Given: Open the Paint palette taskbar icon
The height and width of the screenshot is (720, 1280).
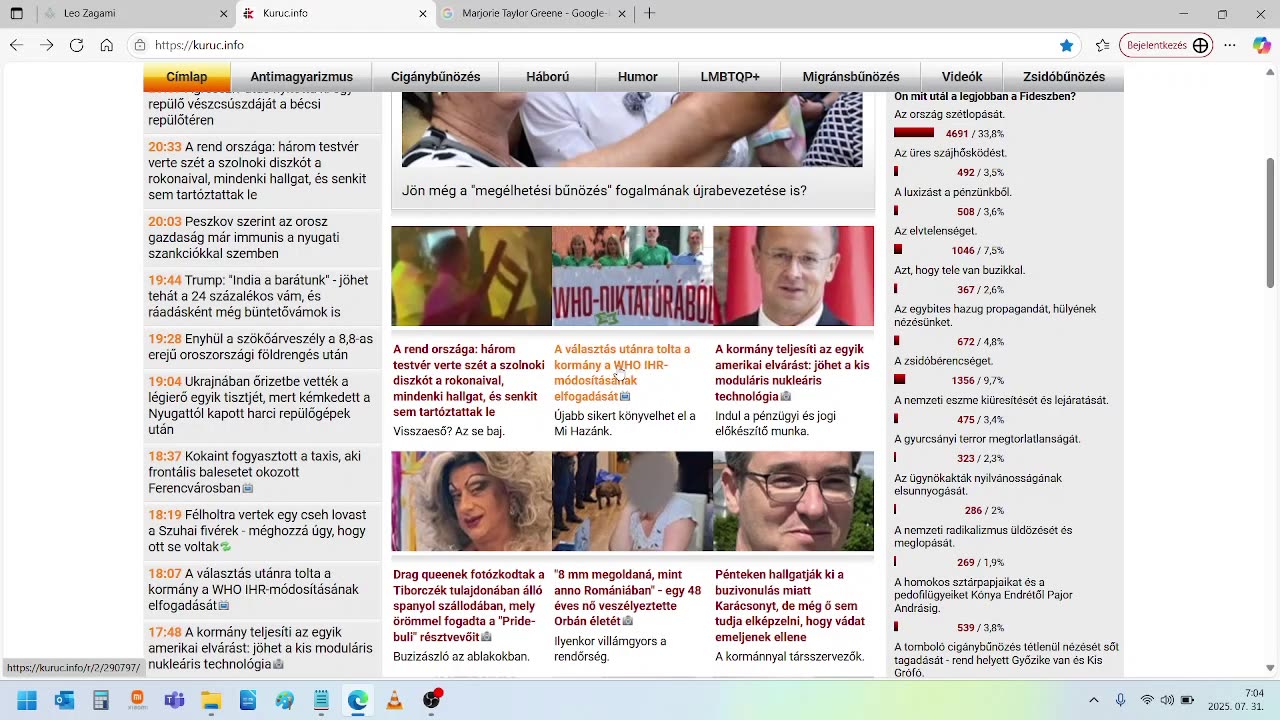Looking at the screenshot, I should 285,700.
